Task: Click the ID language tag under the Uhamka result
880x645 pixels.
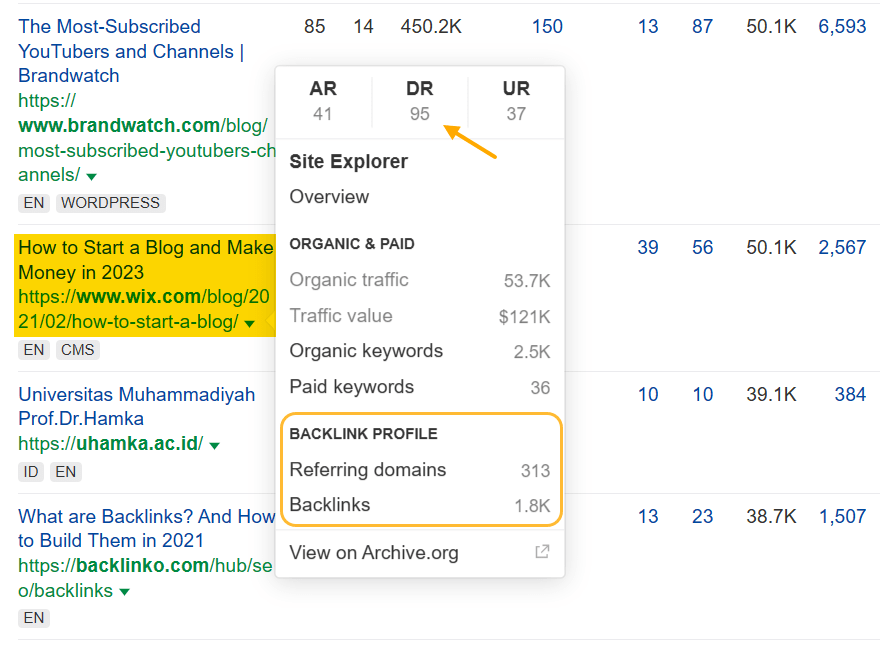Action: point(31,471)
